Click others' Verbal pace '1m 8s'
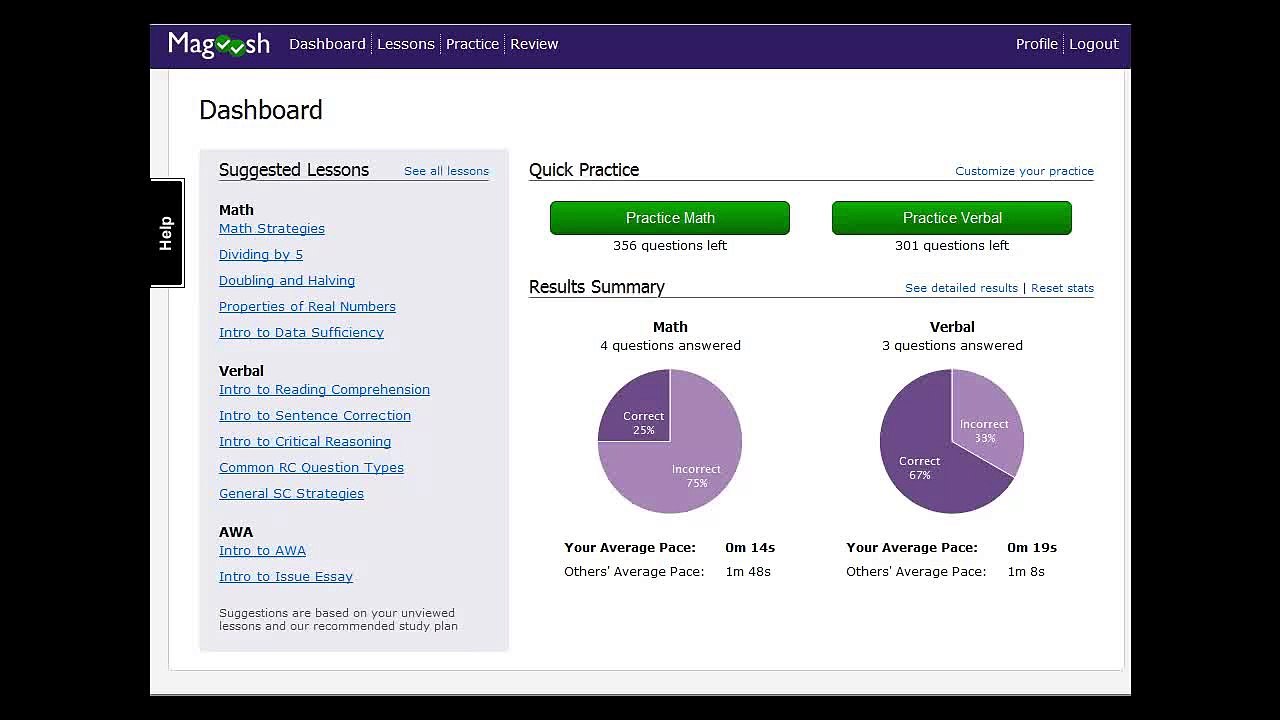1280x720 pixels. click(x=1026, y=571)
